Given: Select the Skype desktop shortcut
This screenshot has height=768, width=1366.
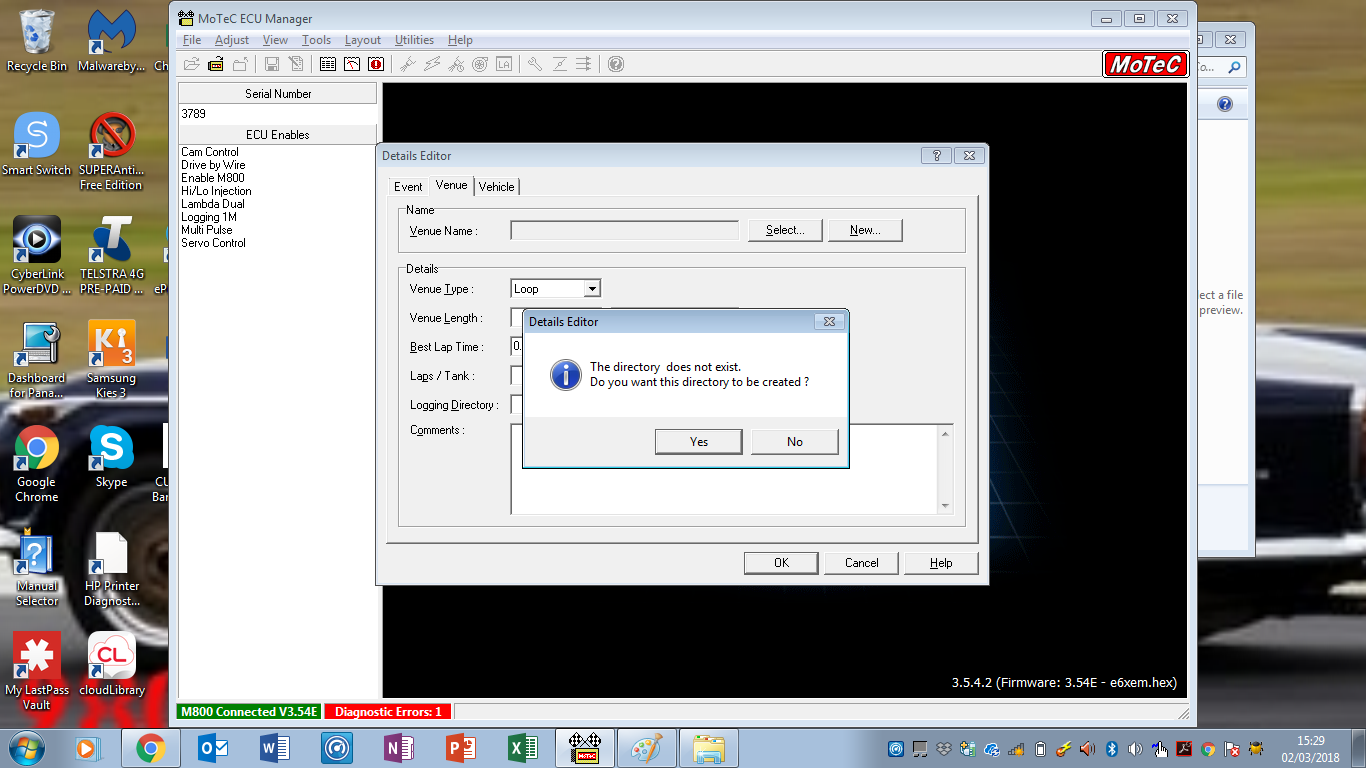Looking at the screenshot, I should pos(111,457).
